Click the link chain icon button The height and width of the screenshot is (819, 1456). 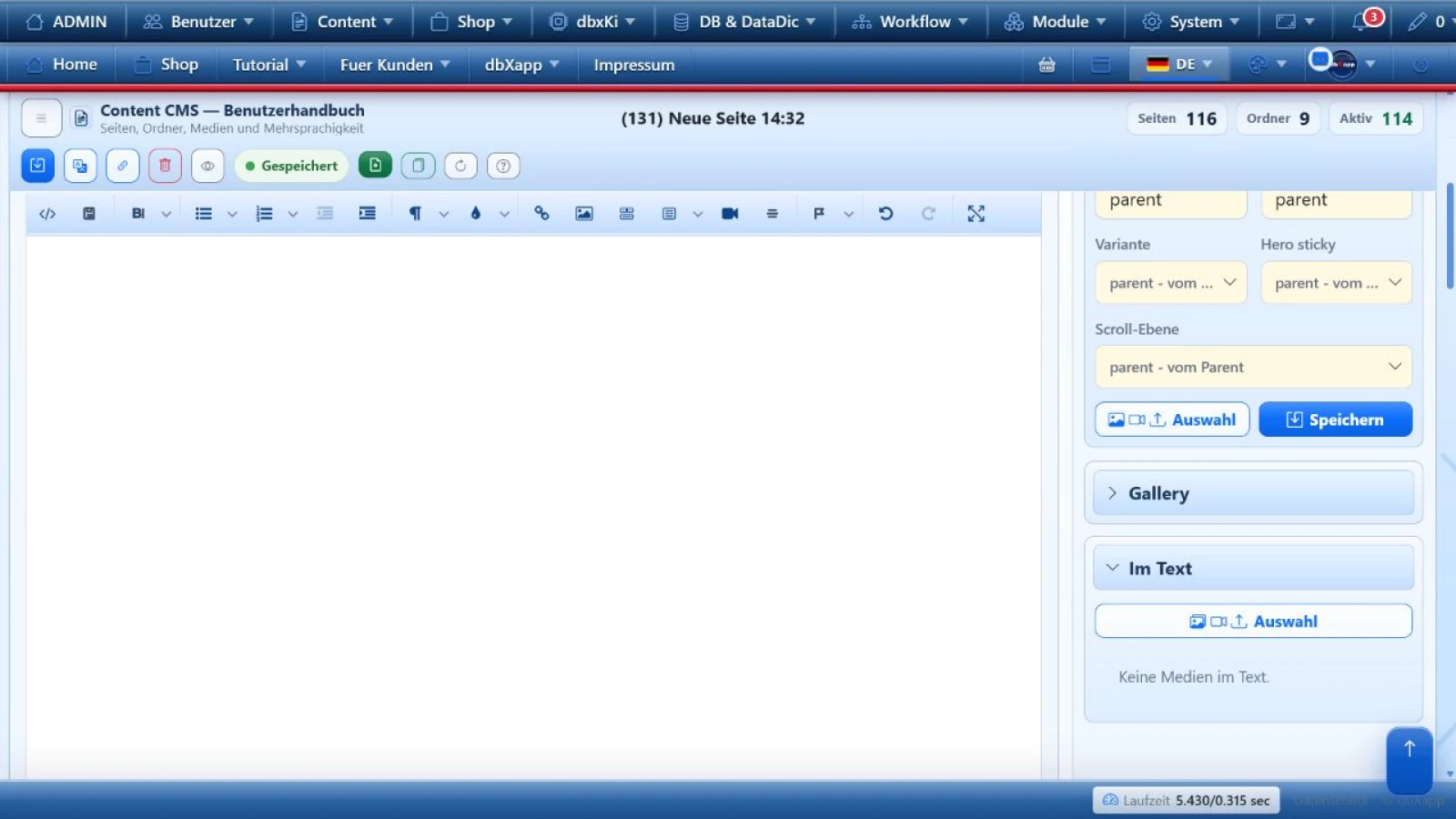(x=122, y=166)
